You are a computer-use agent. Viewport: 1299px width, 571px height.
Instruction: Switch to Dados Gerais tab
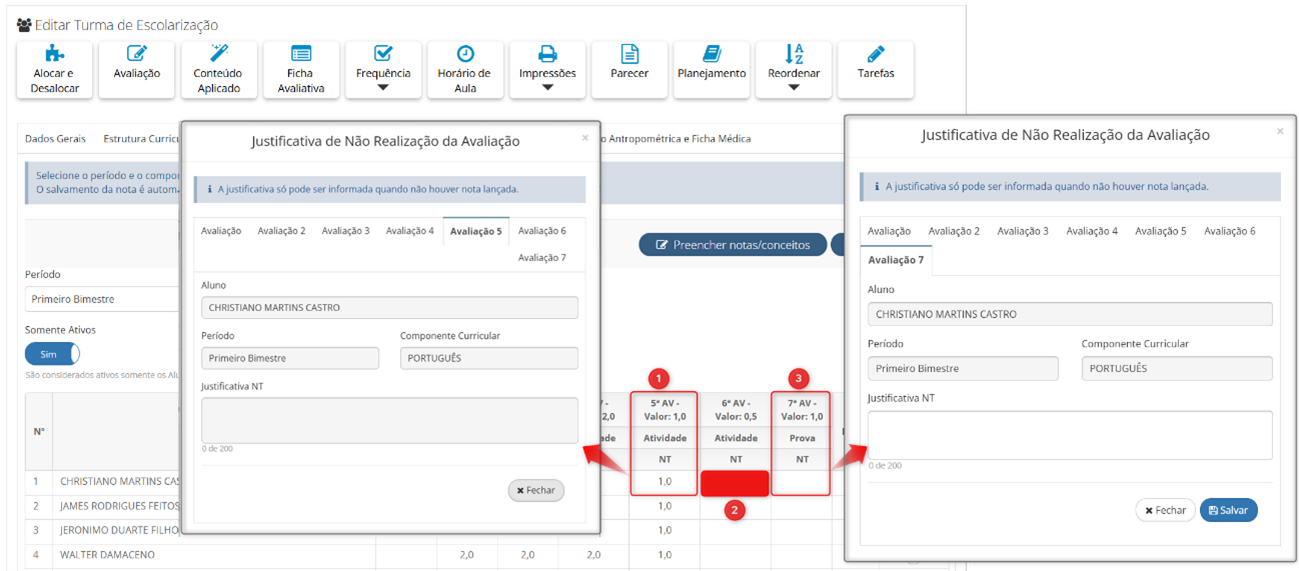55,139
